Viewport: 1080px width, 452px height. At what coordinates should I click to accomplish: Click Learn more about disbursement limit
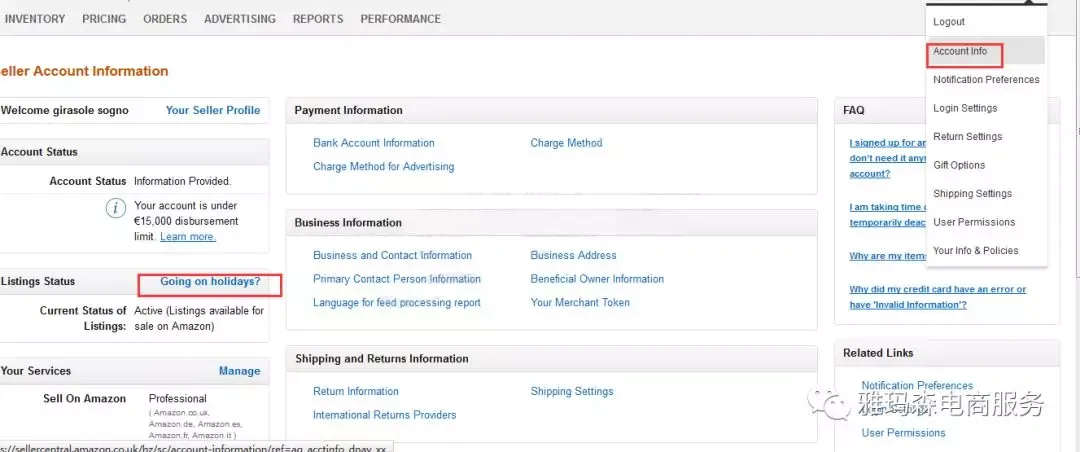tap(188, 236)
